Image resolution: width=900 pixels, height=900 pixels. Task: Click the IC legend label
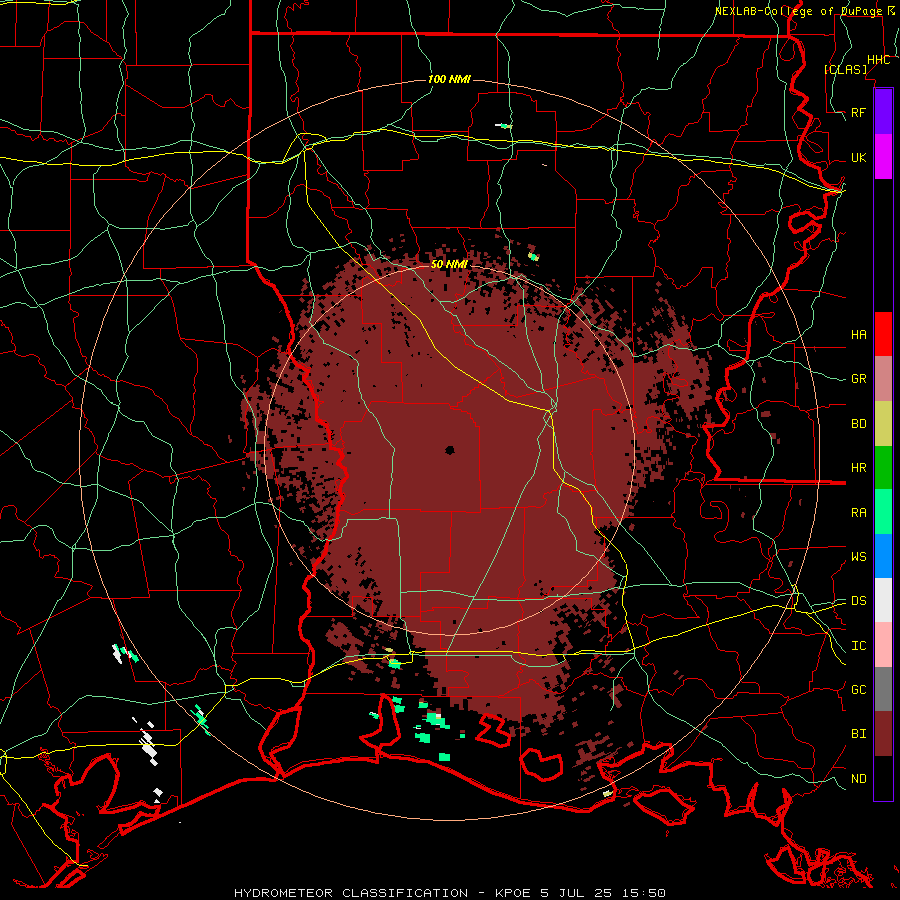click(x=859, y=646)
